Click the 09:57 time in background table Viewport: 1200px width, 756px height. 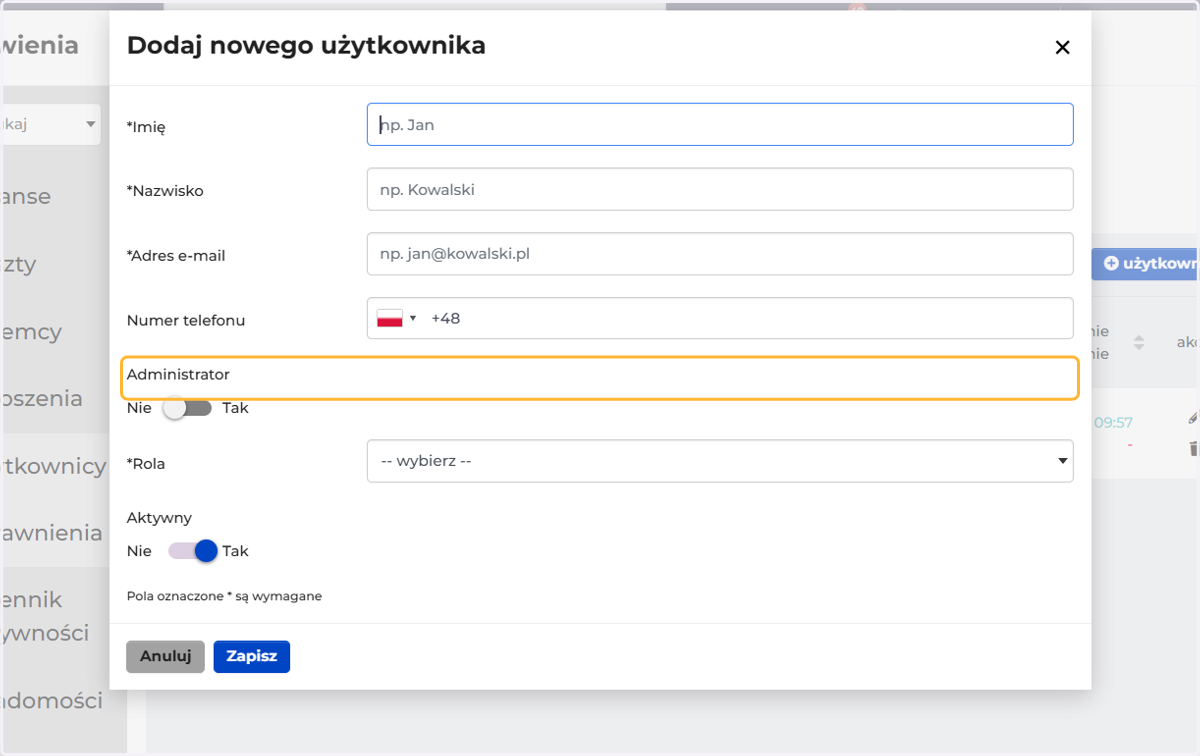coord(1113,422)
